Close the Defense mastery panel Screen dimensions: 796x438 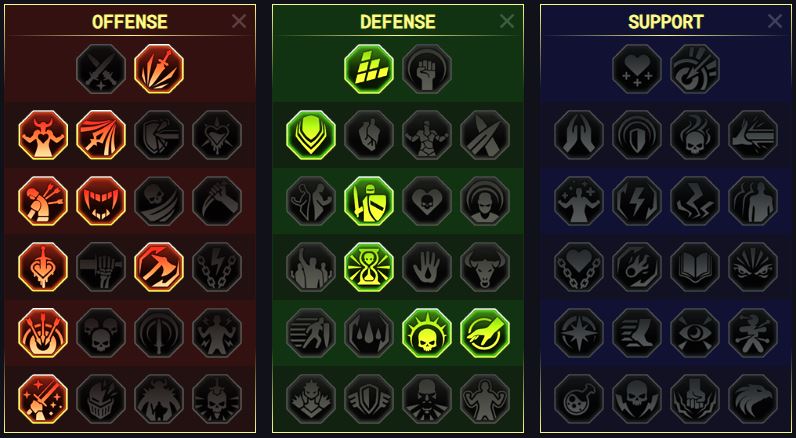point(507,21)
